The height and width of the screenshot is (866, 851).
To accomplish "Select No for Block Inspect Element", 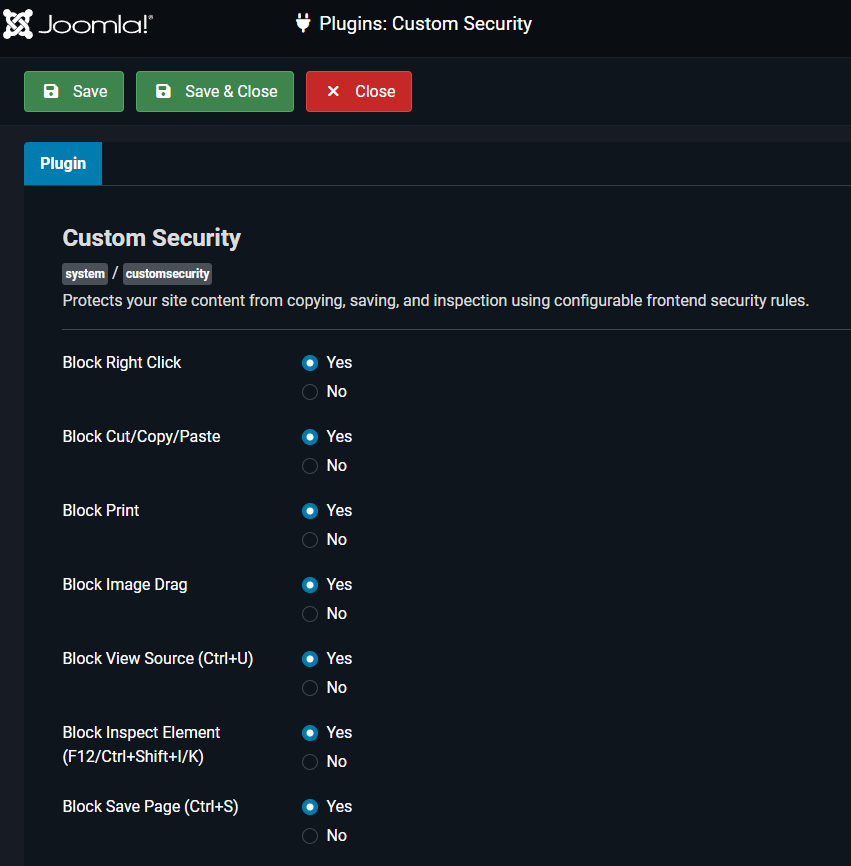I will [310, 762].
